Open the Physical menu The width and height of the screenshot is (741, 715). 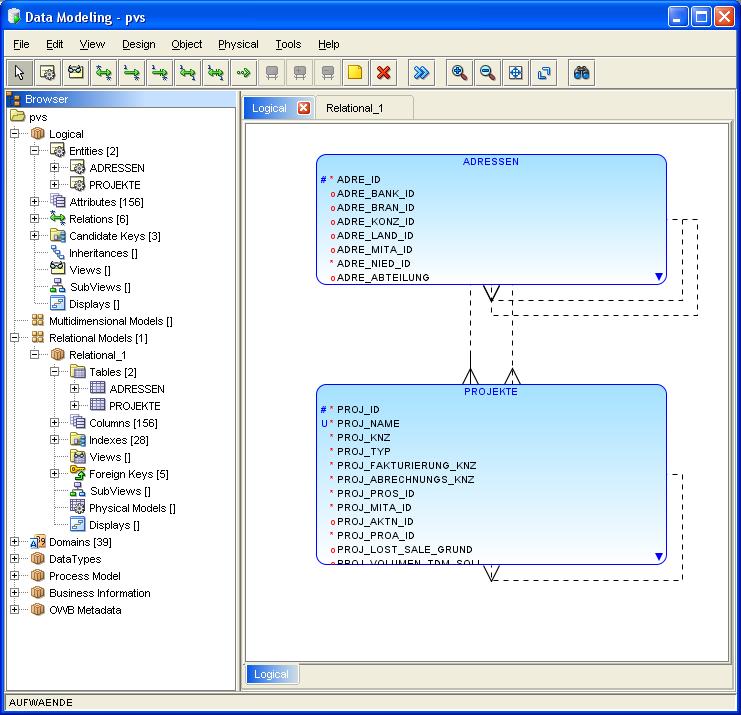point(238,44)
